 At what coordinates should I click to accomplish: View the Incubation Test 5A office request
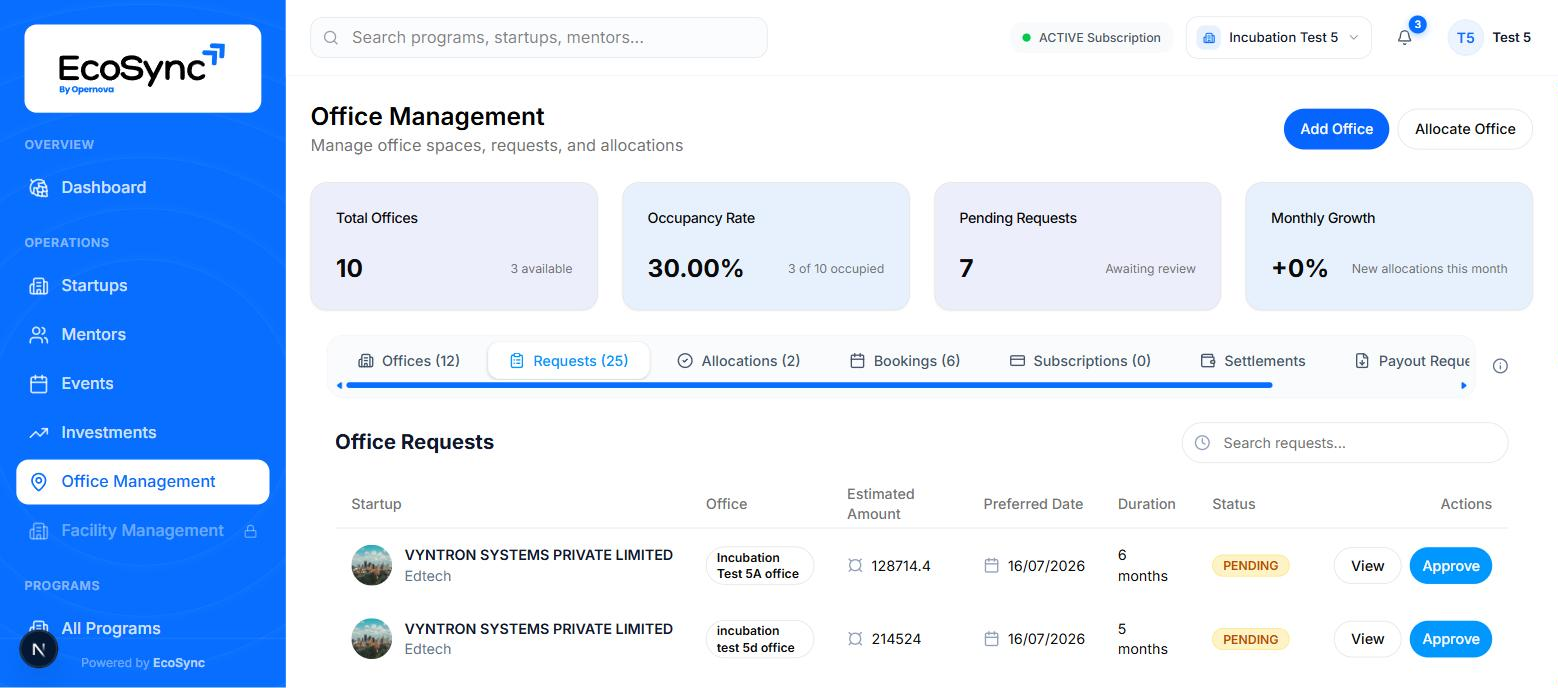1367,566
